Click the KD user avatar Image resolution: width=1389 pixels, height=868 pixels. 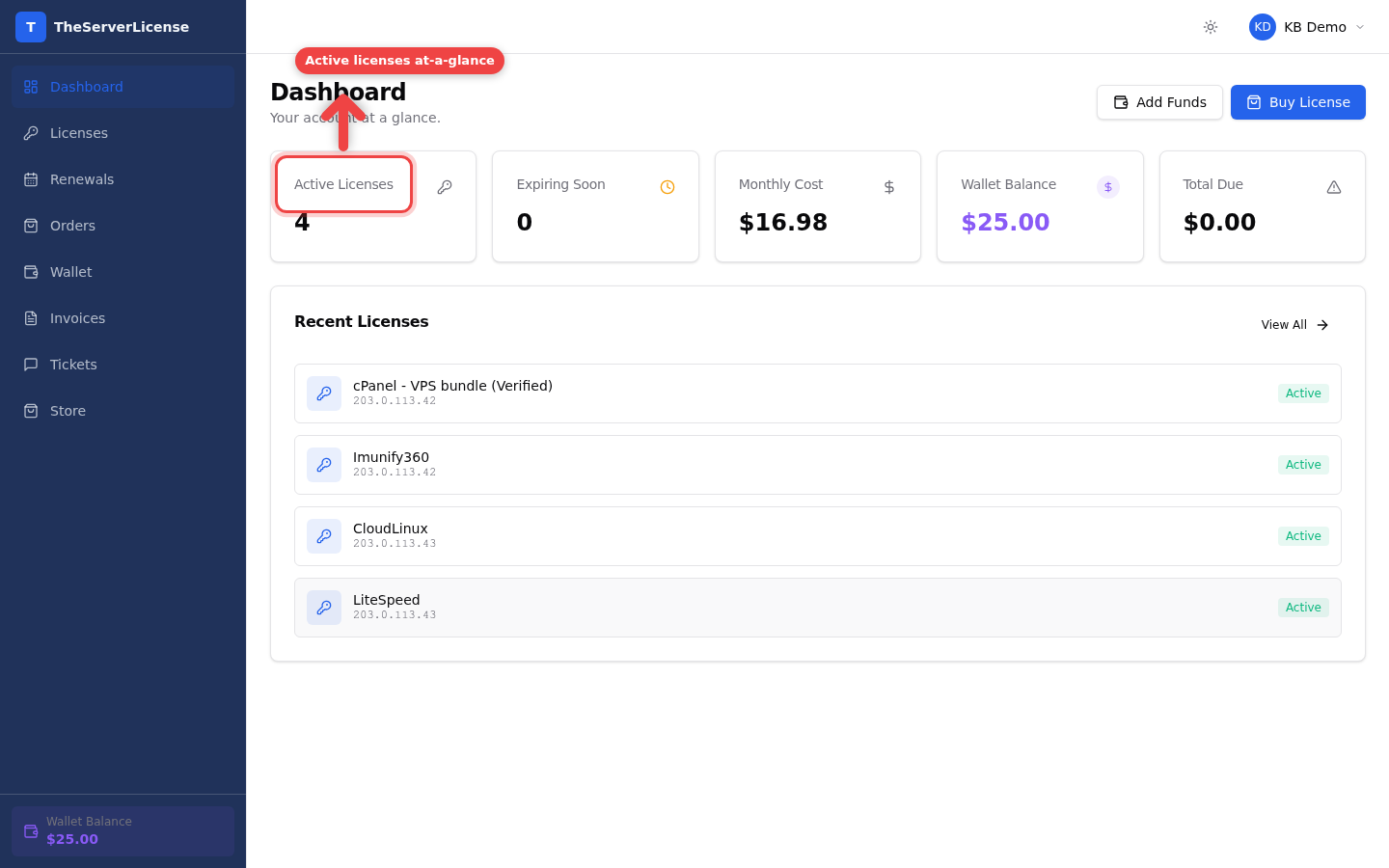click(x=1263, y=27)
